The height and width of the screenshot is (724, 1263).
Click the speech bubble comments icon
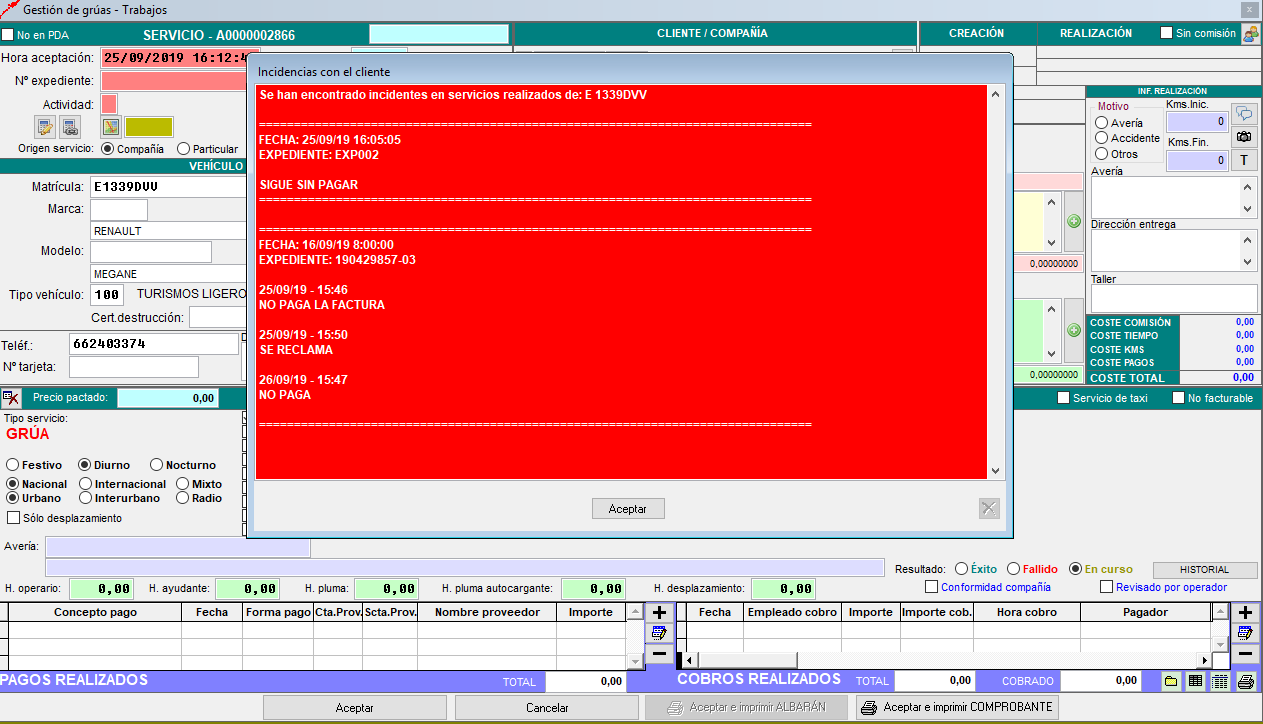[1244, 114]
